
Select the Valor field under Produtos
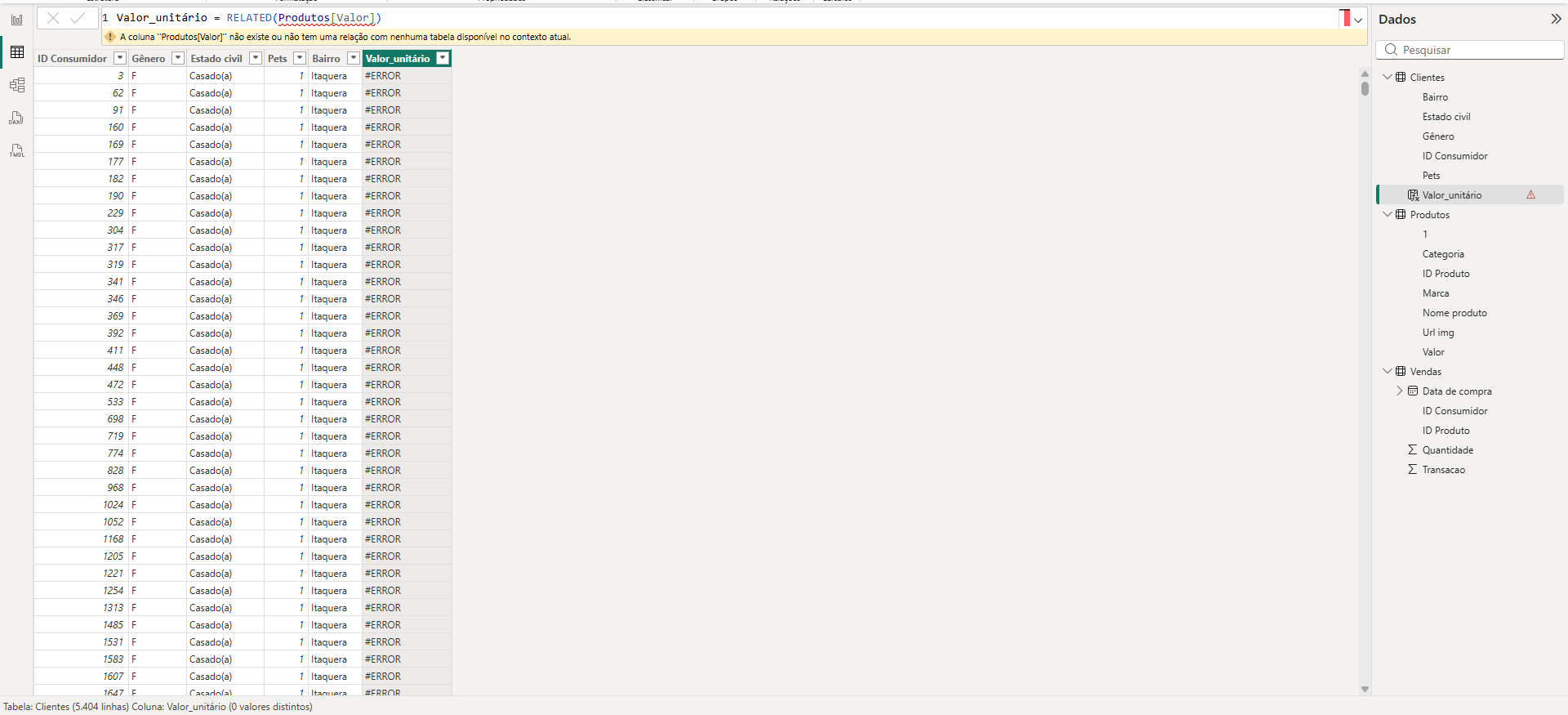1433,352
